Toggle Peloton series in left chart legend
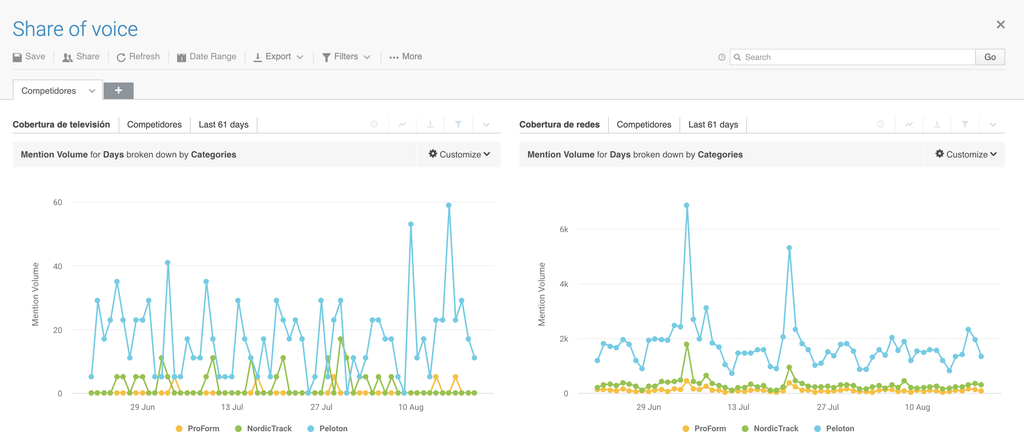The height and width of the screenshot is (447, 1024). click(x=333, y=429)
